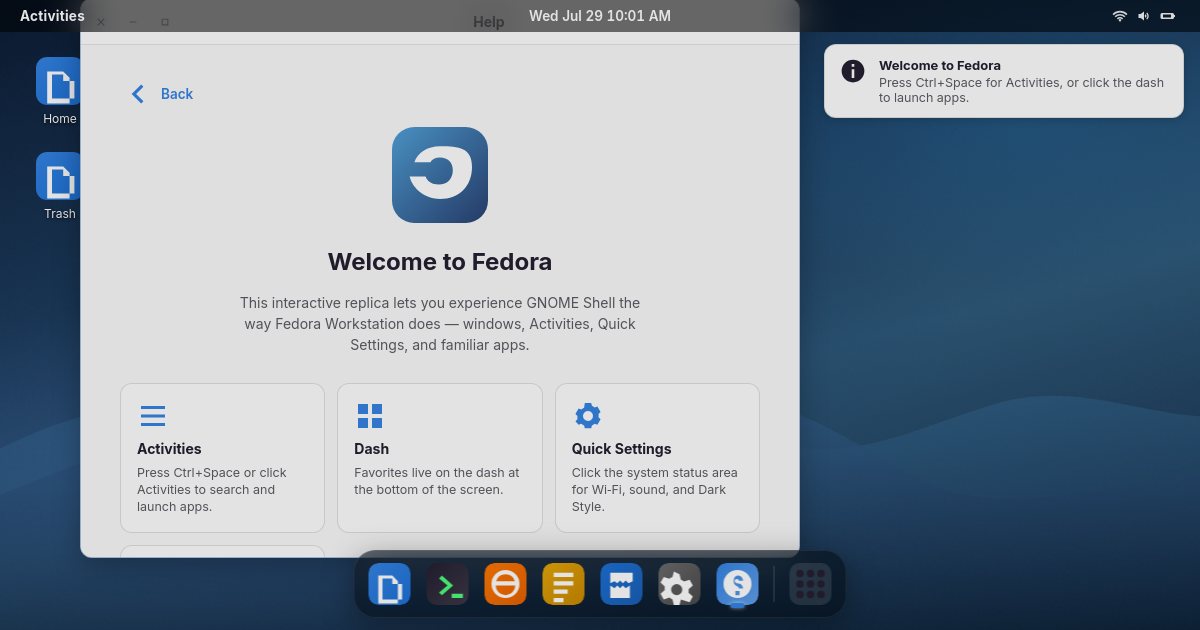Click the "Help" window title text
The image size is (1200, 630).
489,22
